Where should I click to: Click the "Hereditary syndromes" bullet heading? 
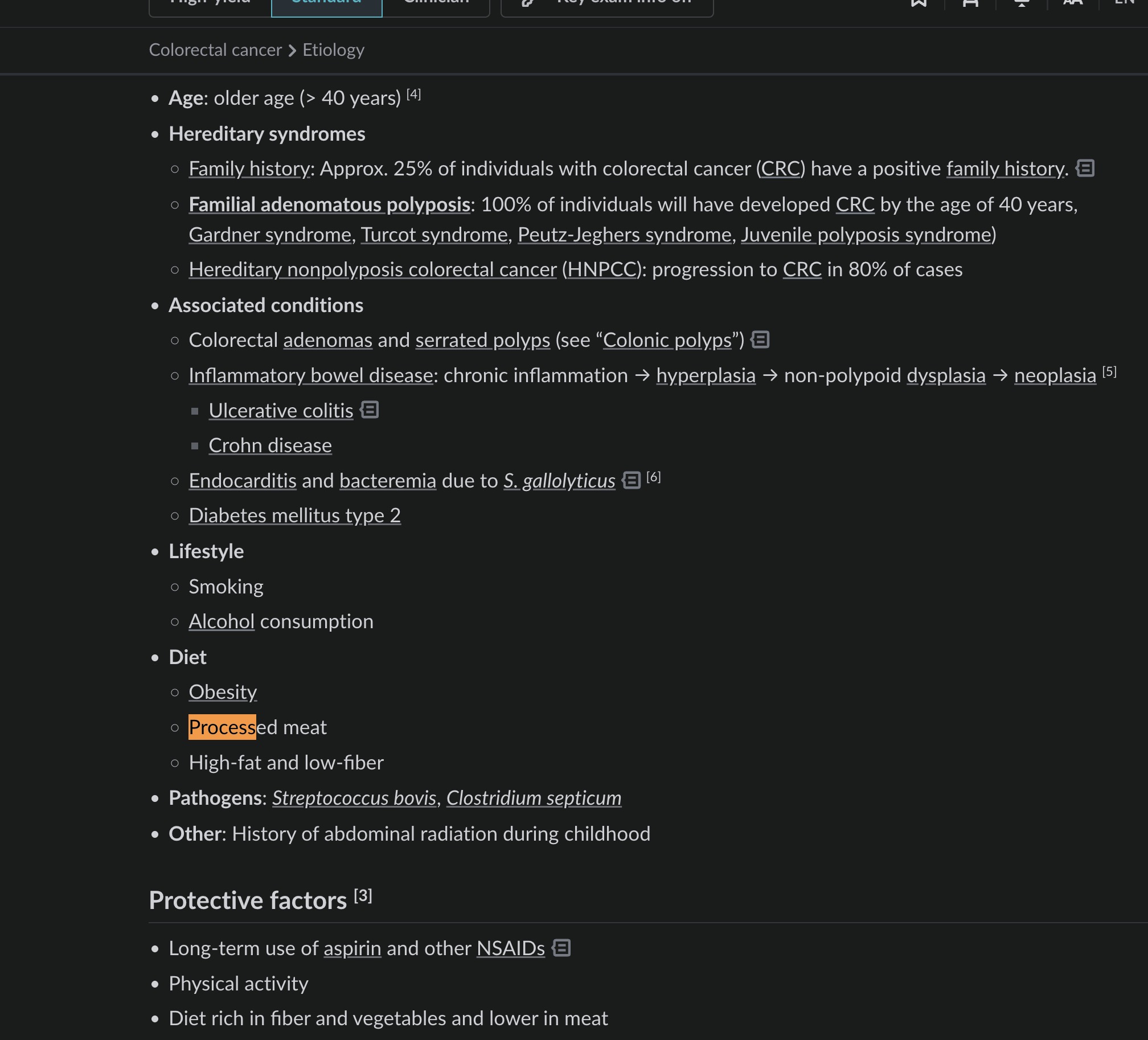pos(266,134)
